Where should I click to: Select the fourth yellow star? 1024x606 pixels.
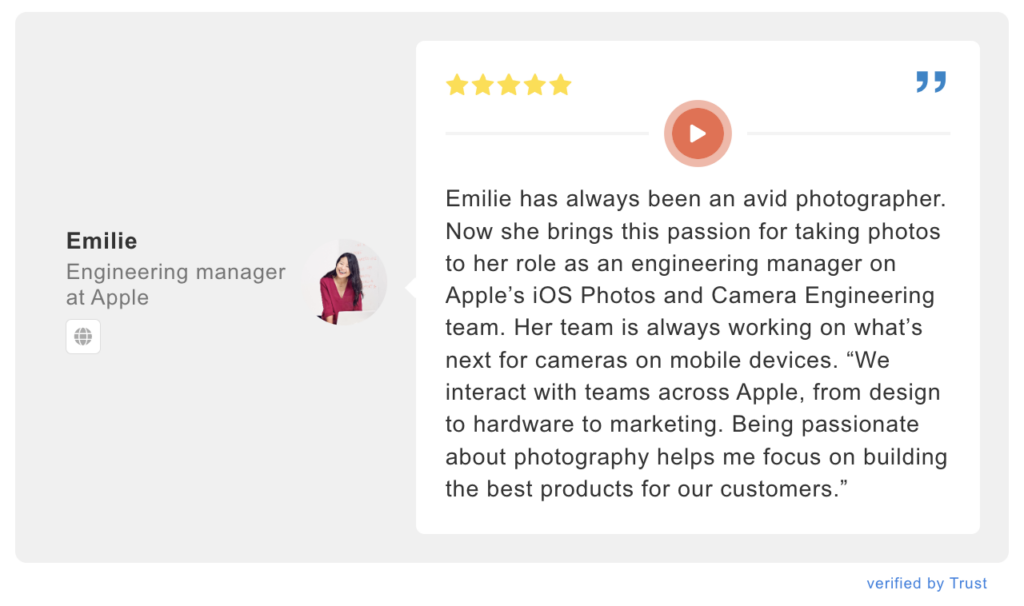[x=535, y=85]
